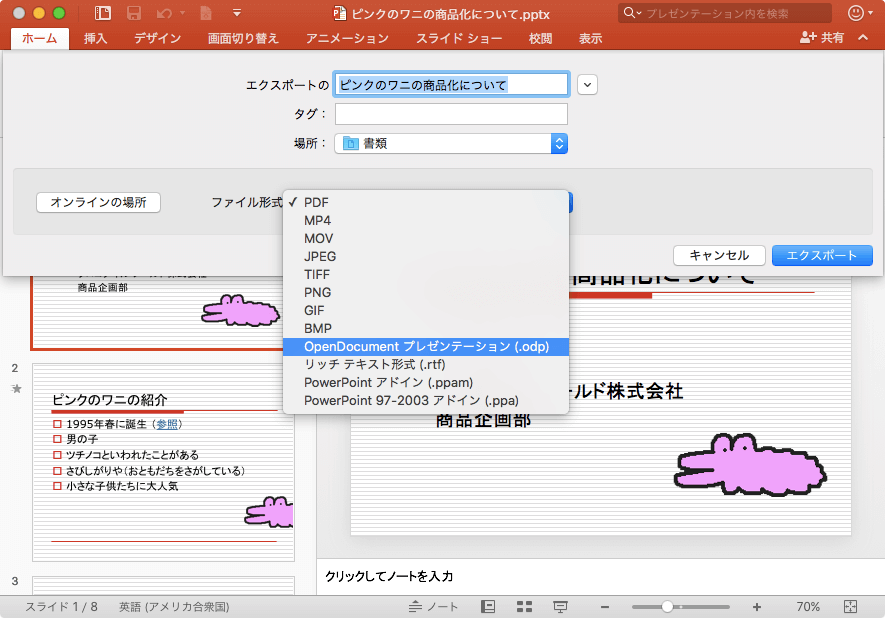Select MP4 file format
Image resolution: width=885 pixels, height=618 pixels.
(x=426, y=220)
